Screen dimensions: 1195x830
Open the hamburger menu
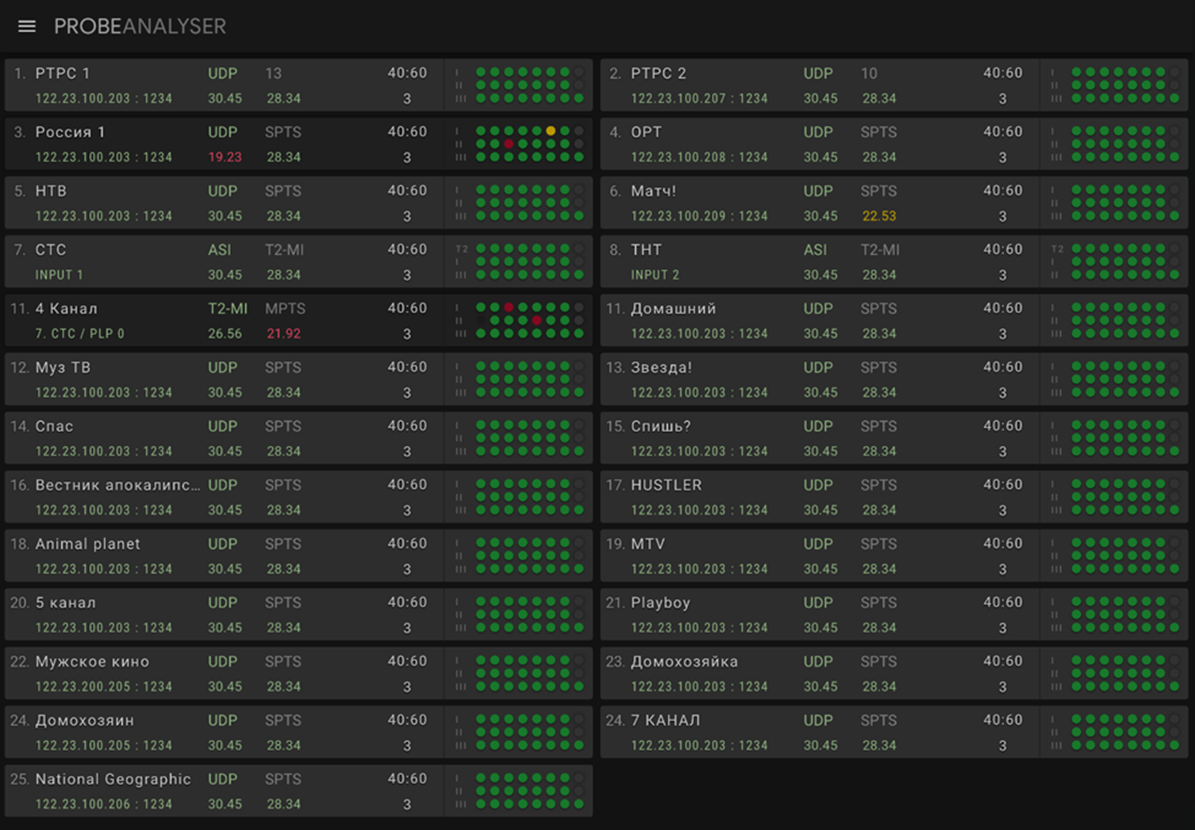coord(27,27)
